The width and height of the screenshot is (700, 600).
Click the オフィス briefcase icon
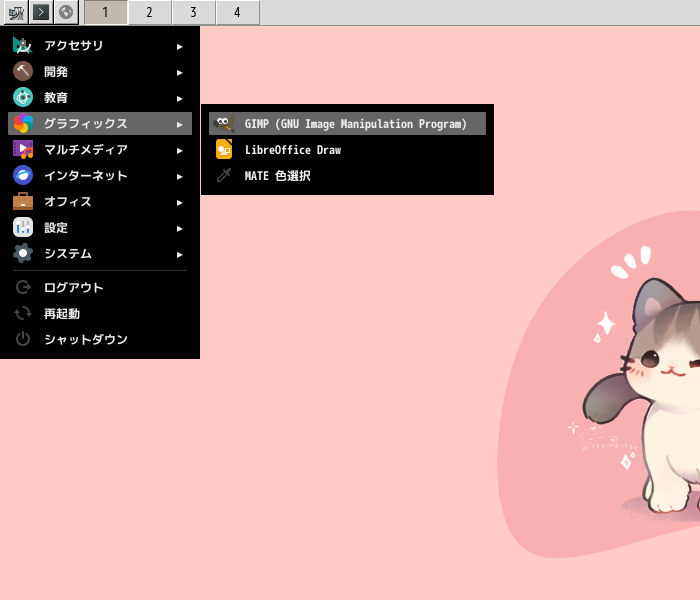tap(22, 201)
